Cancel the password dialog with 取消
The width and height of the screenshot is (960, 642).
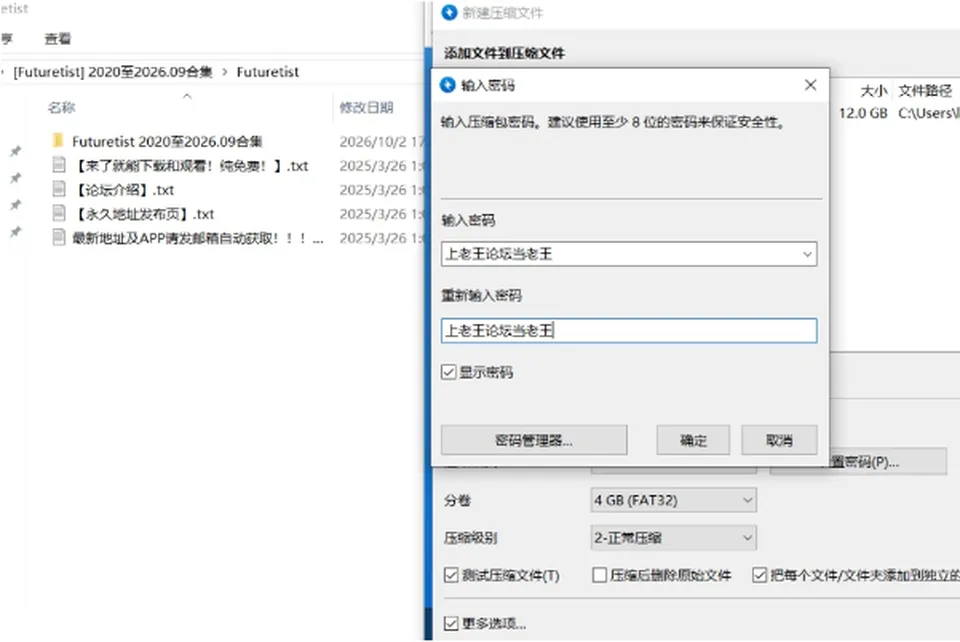[x=779, y=440]
